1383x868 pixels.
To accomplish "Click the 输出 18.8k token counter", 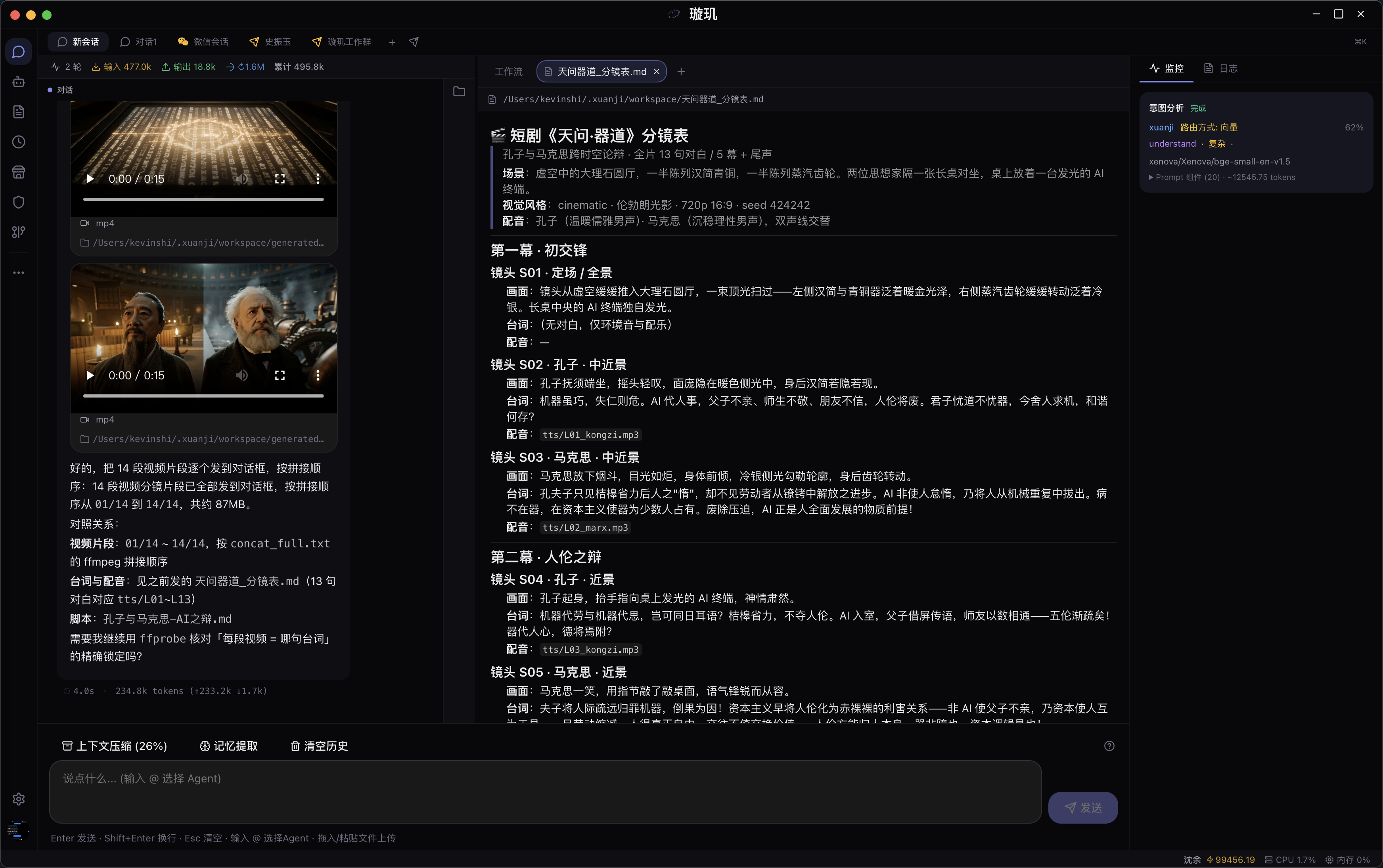I will (188, 67).
